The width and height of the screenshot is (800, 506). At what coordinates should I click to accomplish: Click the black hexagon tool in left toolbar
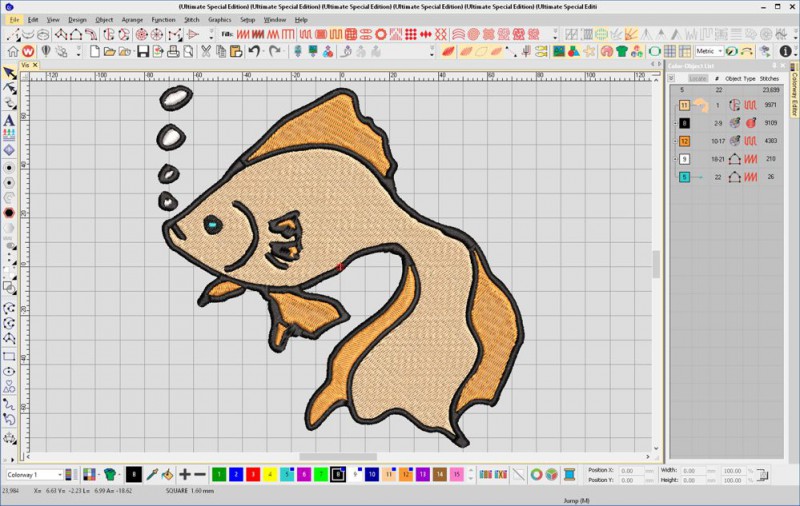(x=9, y=213)
